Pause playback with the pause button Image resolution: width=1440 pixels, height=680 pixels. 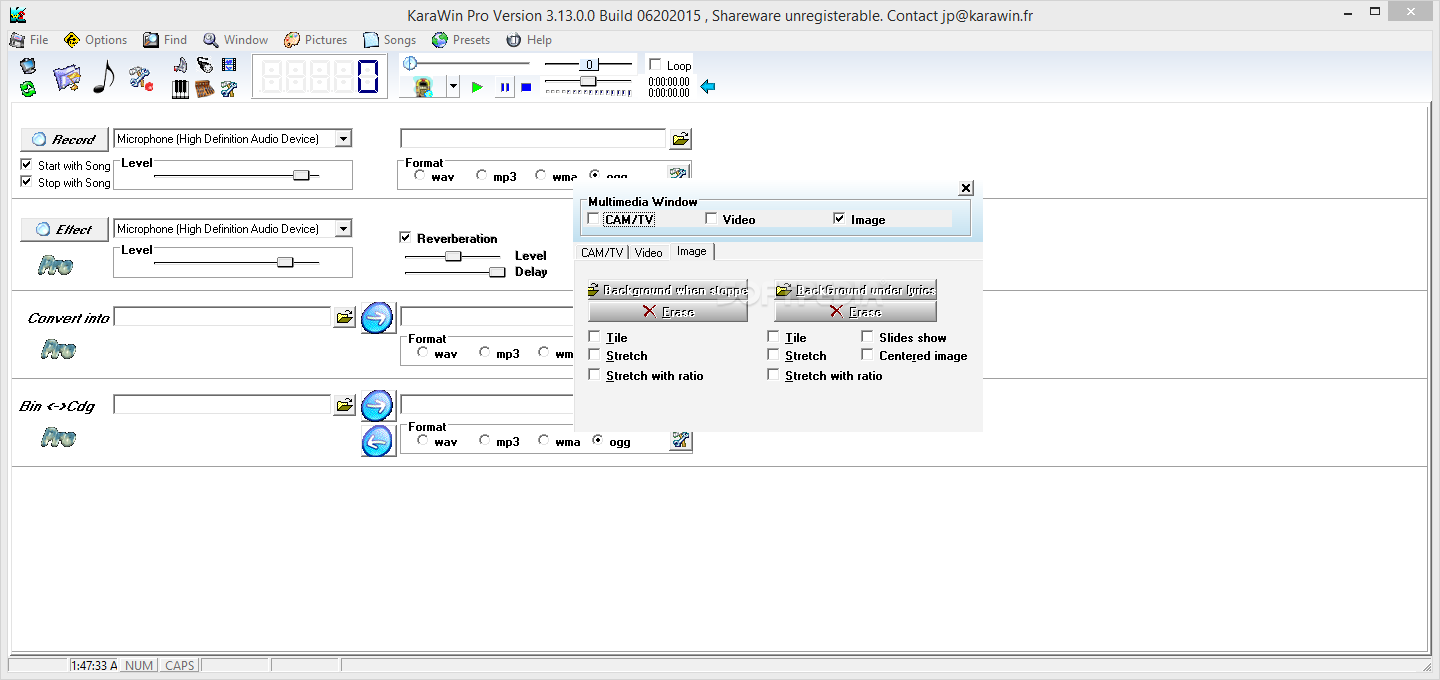(x=505, y=87)
